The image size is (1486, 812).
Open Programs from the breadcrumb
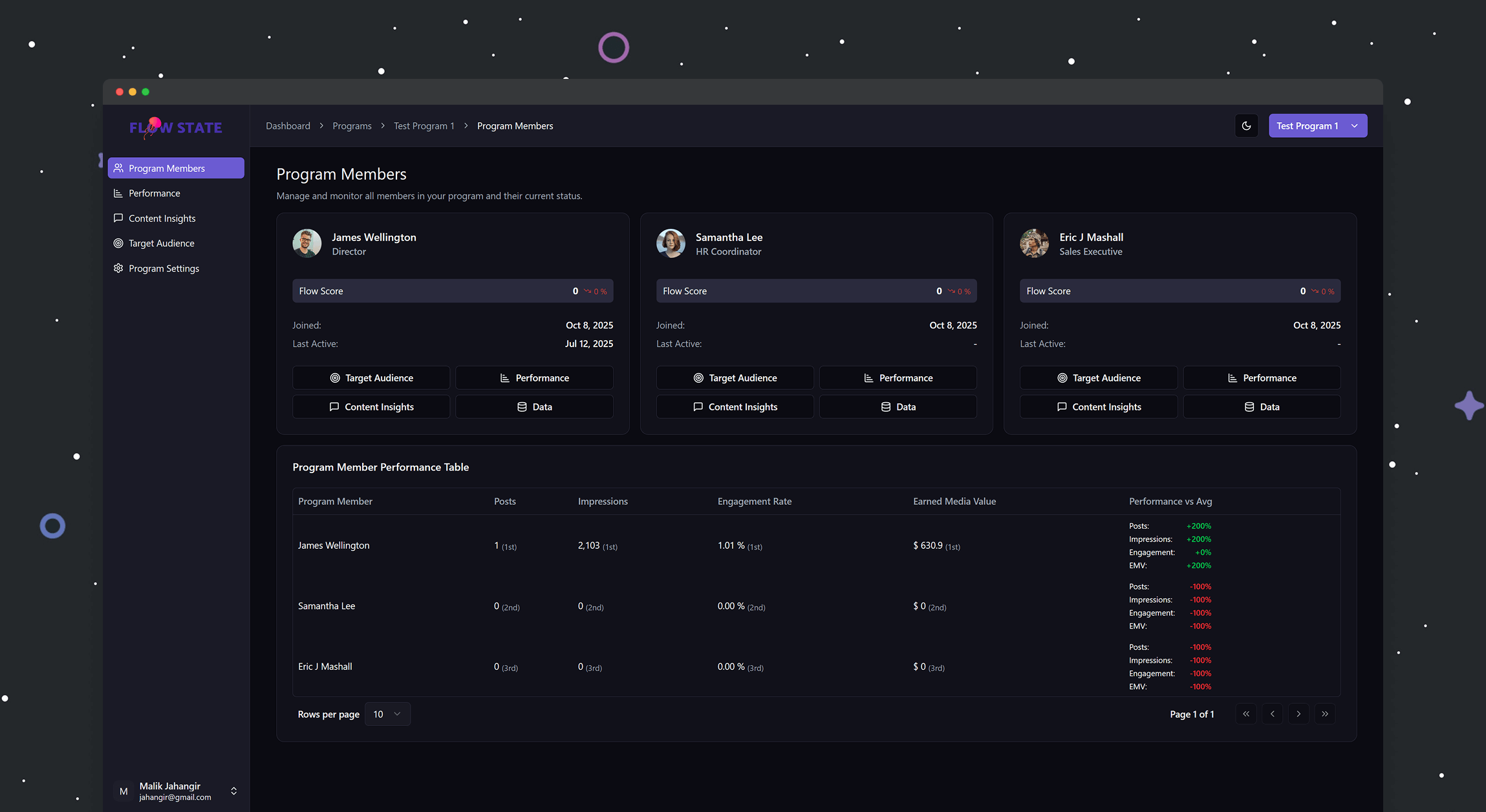coord(352,125)
